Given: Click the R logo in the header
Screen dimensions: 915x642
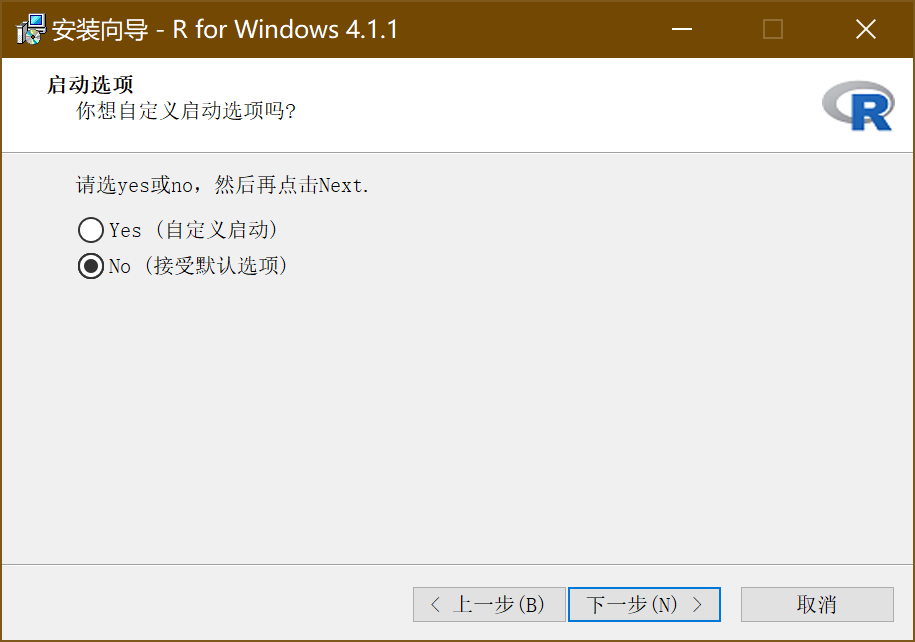Looking at the screenshot, I should (x=858, y=106).
